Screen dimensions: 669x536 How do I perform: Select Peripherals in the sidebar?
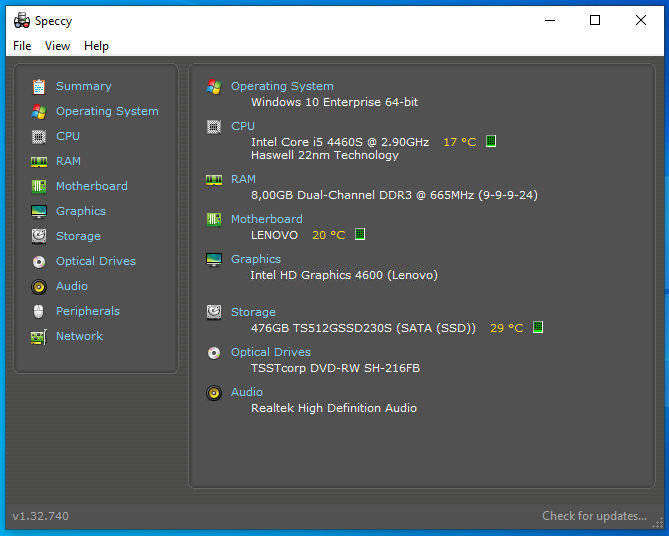(87, 311)
